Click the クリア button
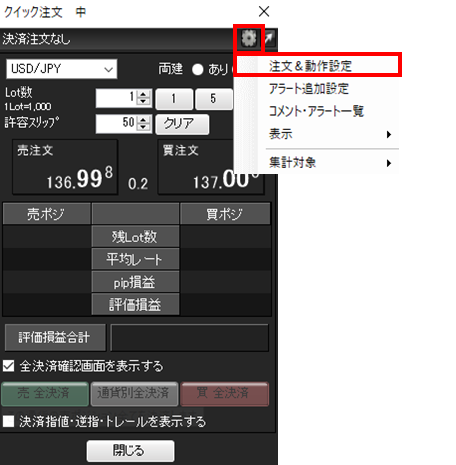This screenshot has height=465, width=456. 182,124
